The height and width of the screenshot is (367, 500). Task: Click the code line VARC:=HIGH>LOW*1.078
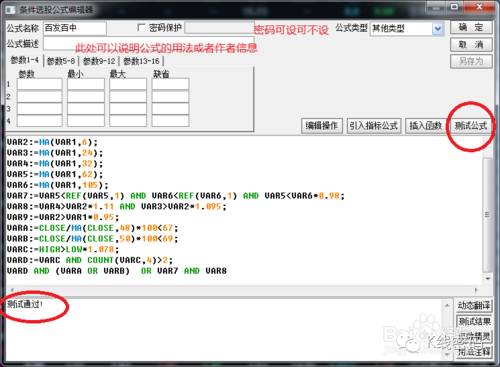[x=63, y=249]
